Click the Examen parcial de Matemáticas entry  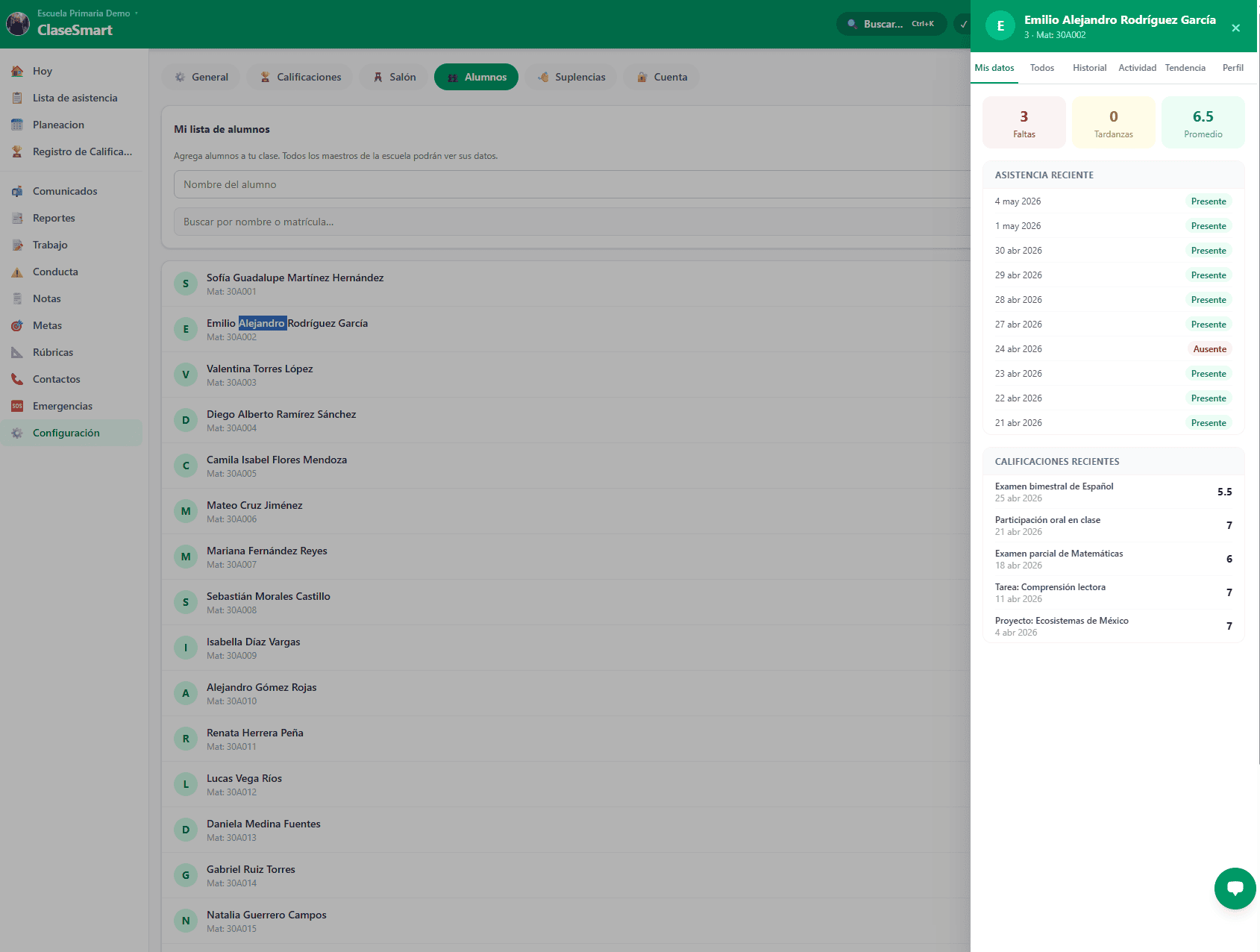tap(1114, 559)
